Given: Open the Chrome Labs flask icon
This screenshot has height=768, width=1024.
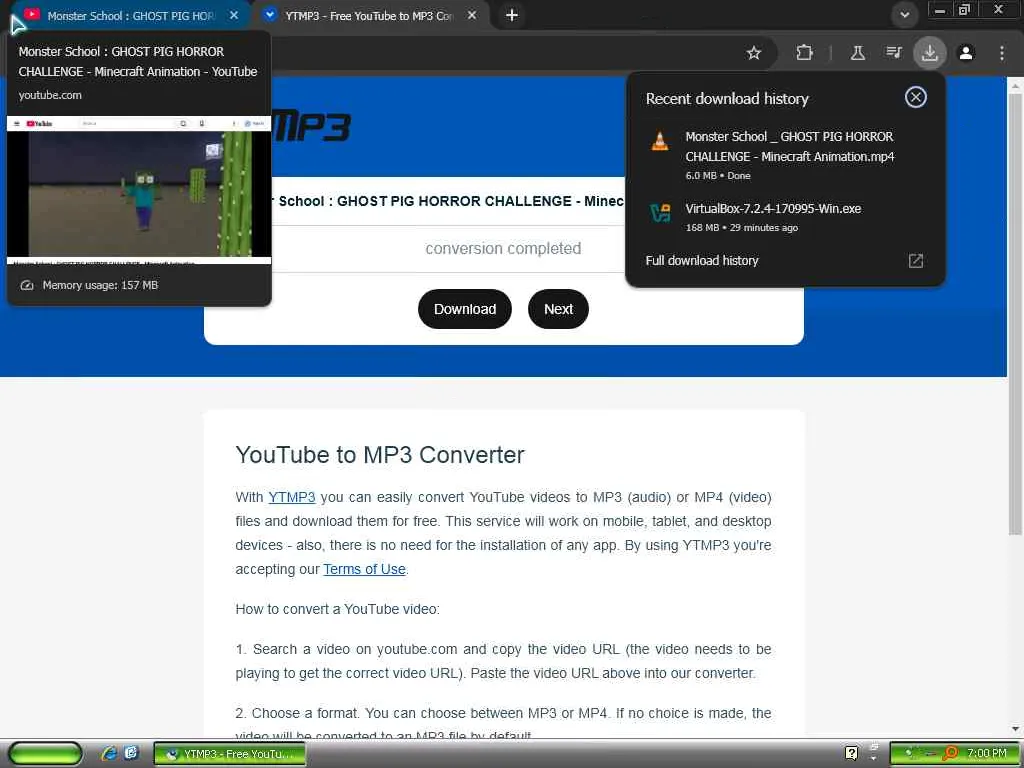Looking at the screenshot, I should pyautogui.click(x=857, y=53).
